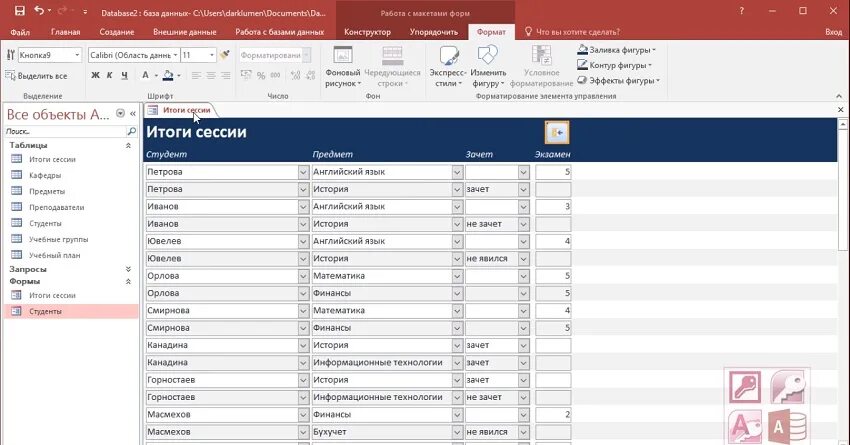The height and width of the screenshot is (445, 850).
Task: Apply bold formatting (Ж)
Action: tap(95, 75)
